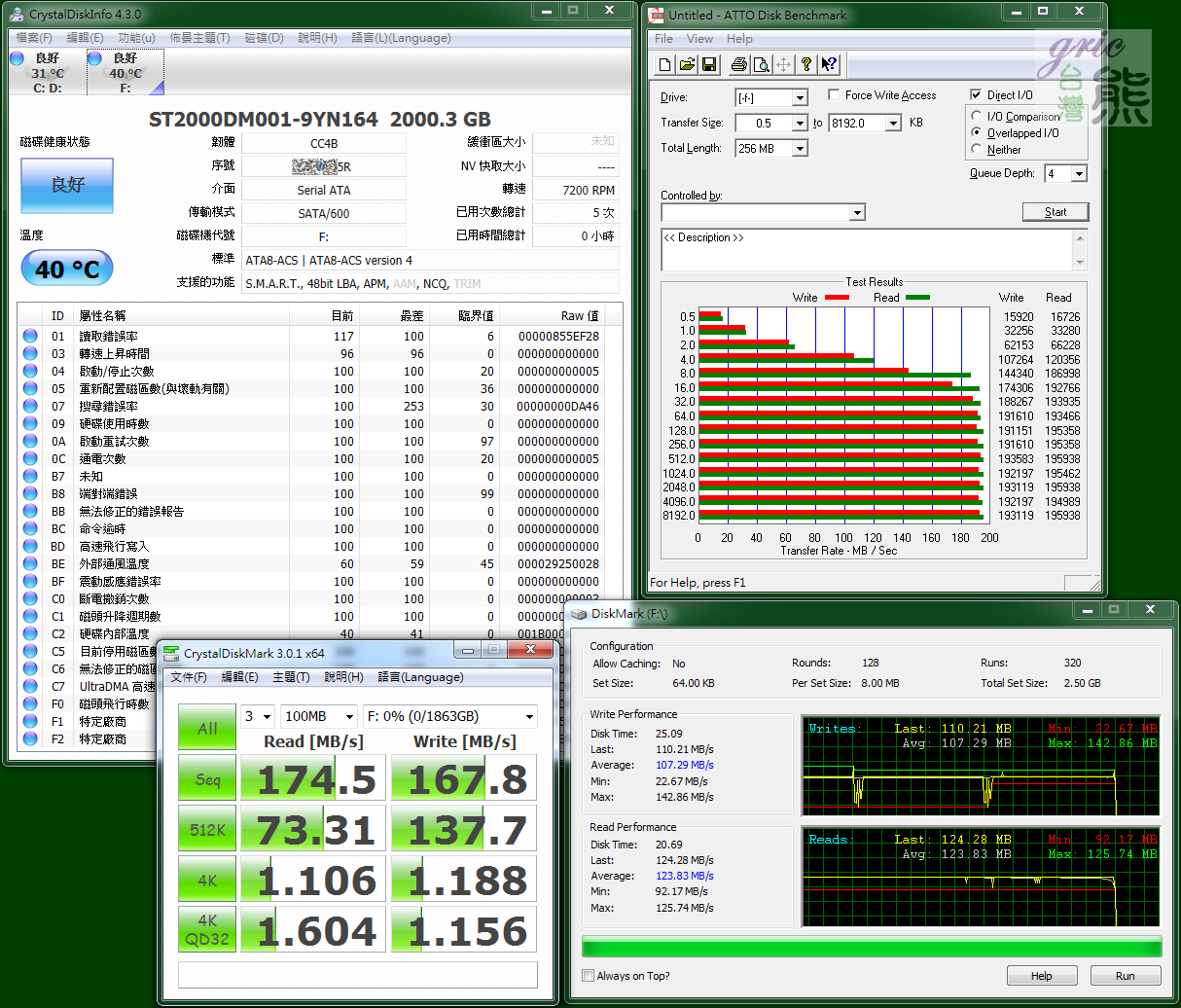1181x1008 pixels.
Task: Click the 40 °C temperature indicator
Action: pyautogui.click(x=67, y=269)
